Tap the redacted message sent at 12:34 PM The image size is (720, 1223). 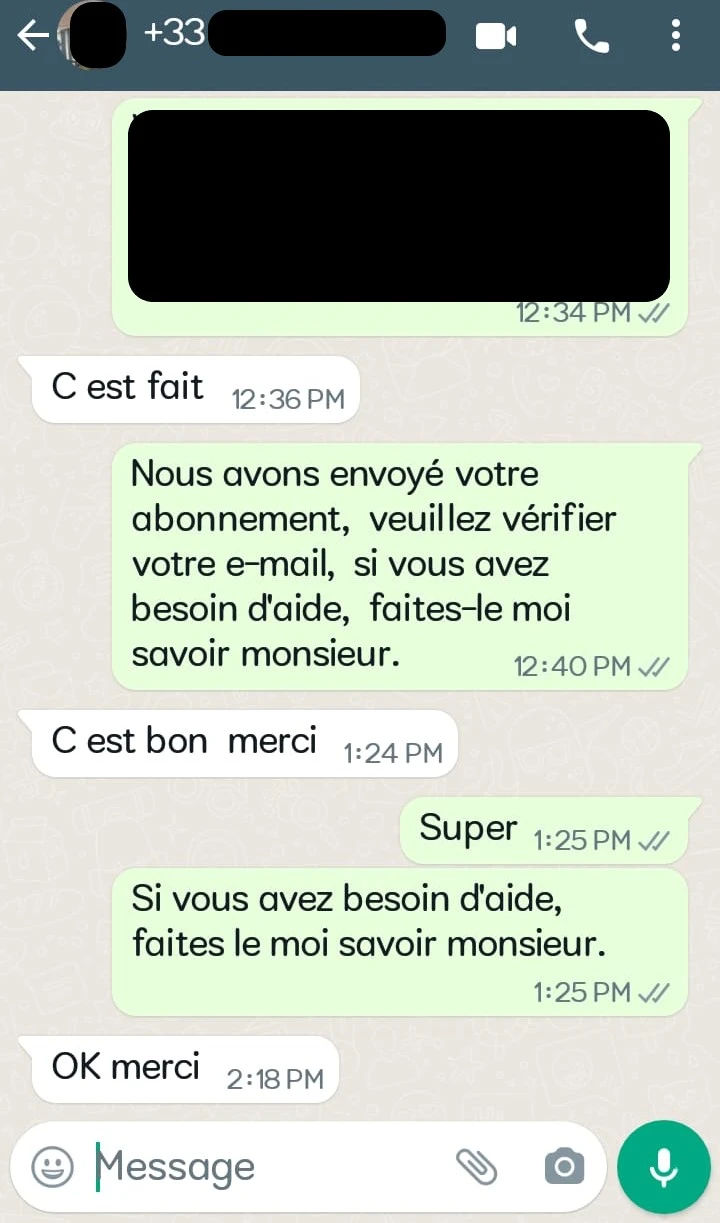(x=399, y=216)
